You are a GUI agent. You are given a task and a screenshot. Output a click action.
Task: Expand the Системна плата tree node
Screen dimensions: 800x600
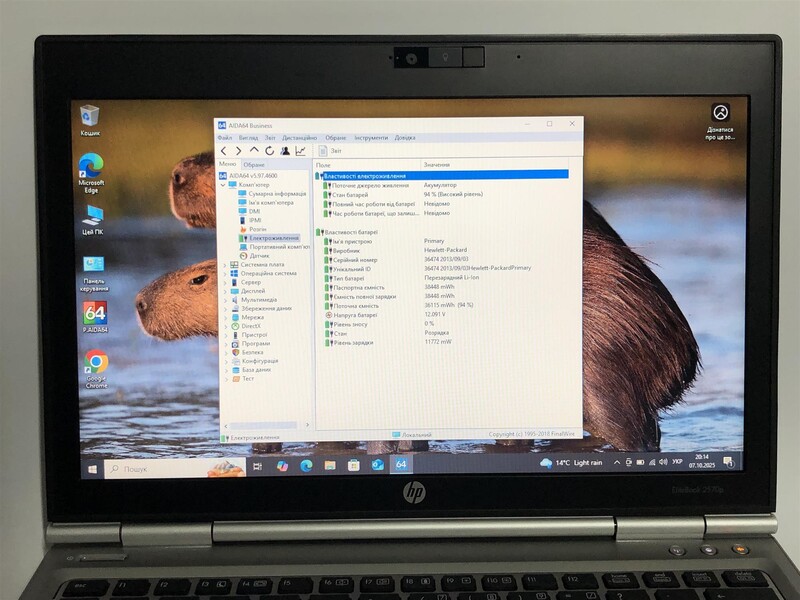[226, 266]
